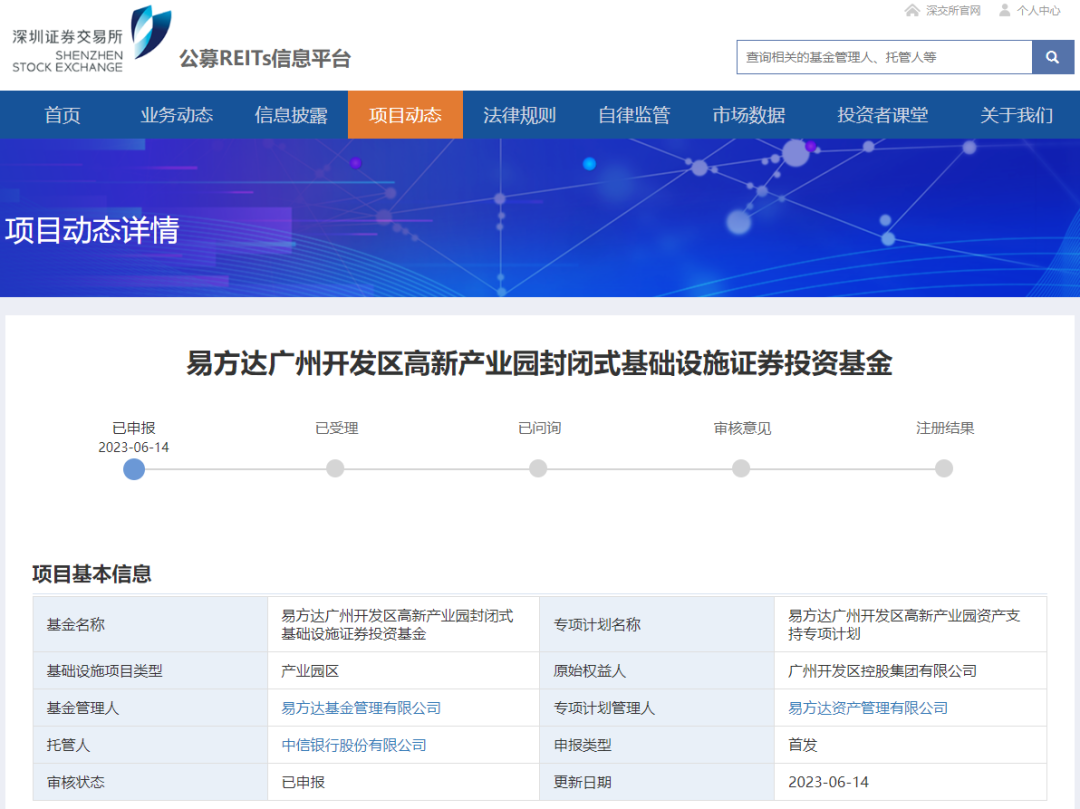Click the 已受理 progress step dot
Screen dimensions: 1080x809
click(335, 469)
